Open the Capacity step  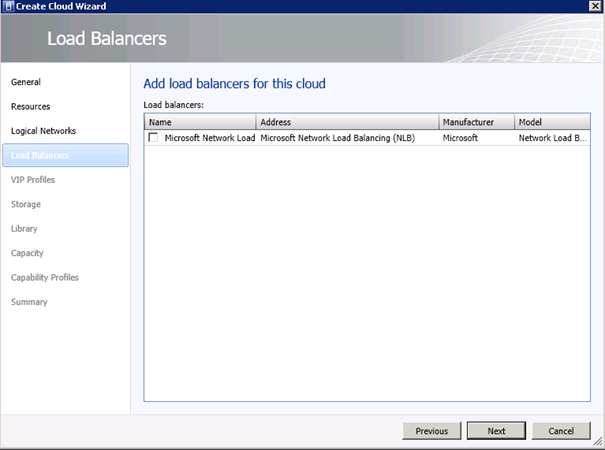point(27,253)
